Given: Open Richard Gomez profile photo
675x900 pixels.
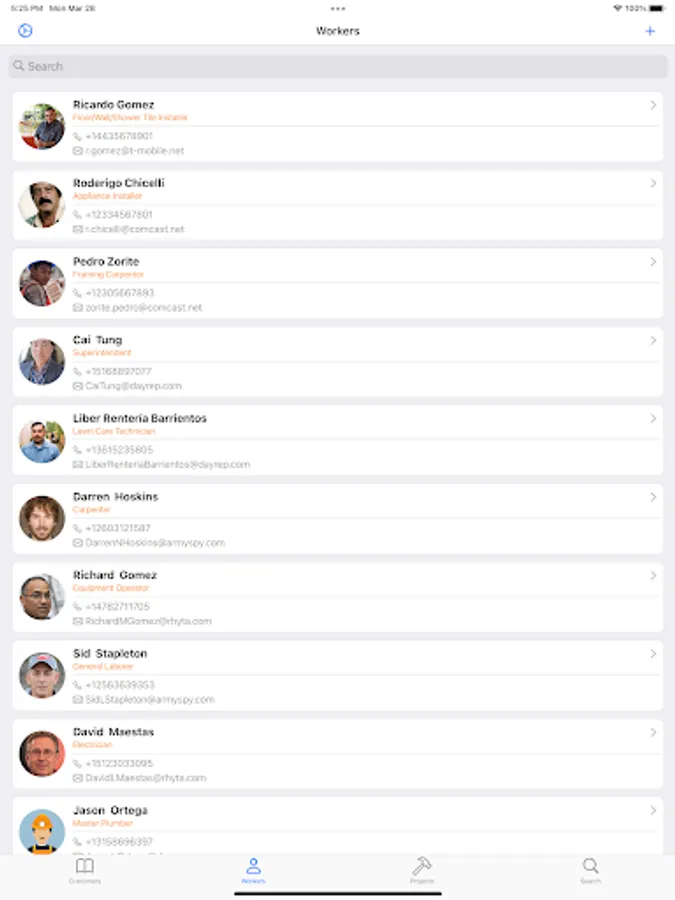Looking at the screenshot, I should pyautogui.click(x=42, y=597).
